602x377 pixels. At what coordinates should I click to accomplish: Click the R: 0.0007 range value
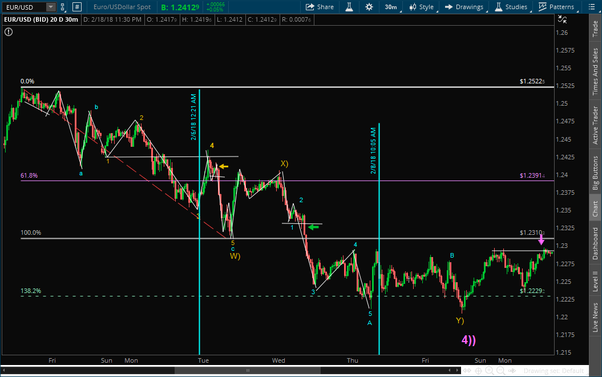(296, 20)
